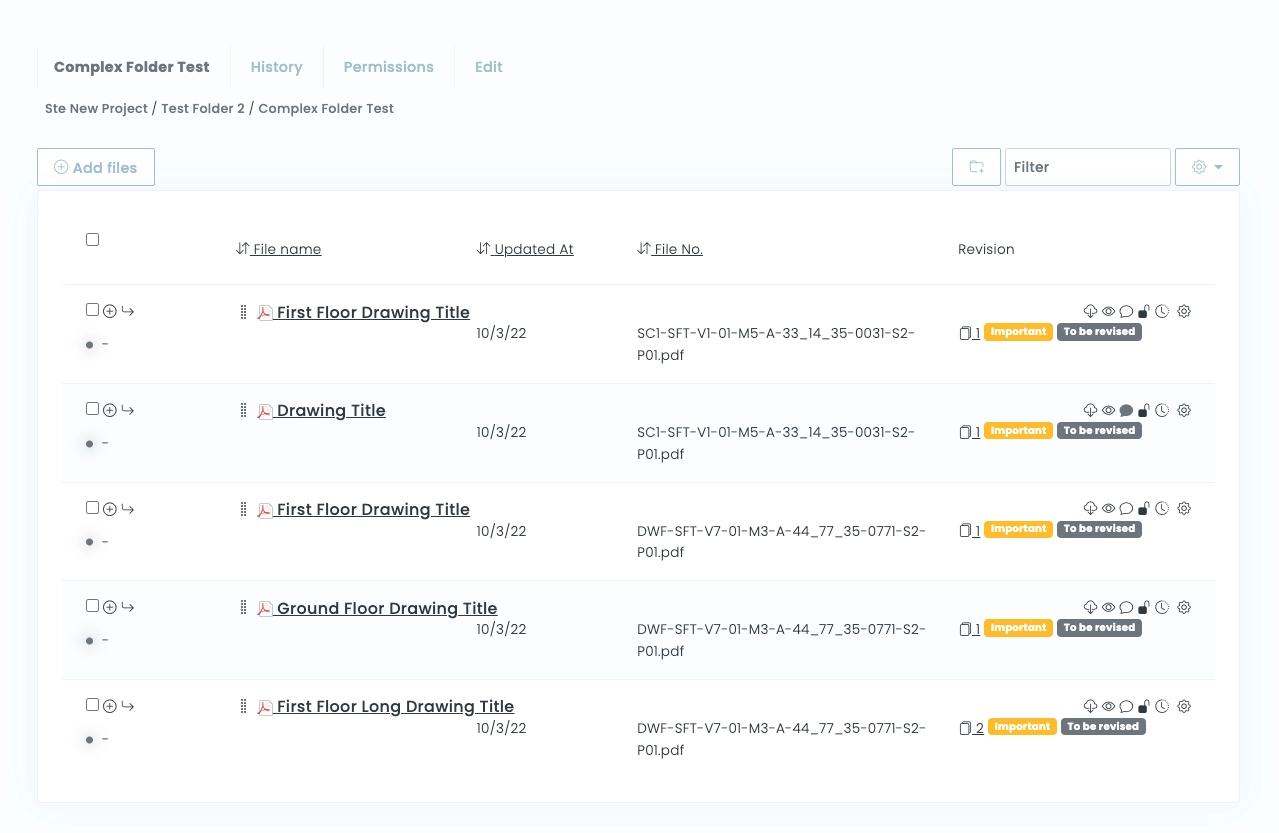Toggle the eye icon for Ground Floor Drawing Title
The width and height of the screenshot is (1279, 833).
coord(1108,608)
